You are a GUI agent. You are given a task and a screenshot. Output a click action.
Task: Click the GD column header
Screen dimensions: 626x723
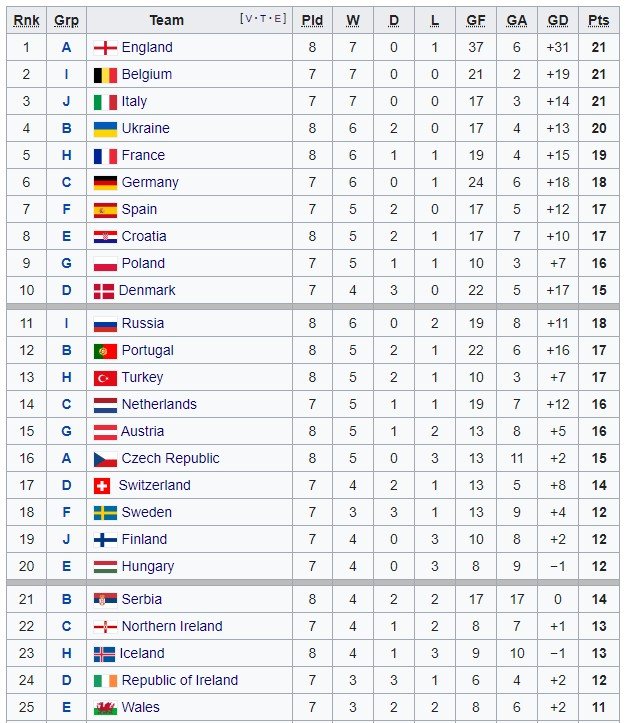558,20
